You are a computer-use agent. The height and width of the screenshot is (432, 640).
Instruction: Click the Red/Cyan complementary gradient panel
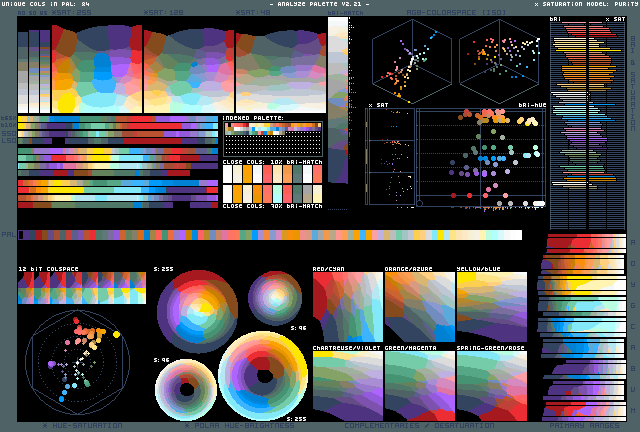click(x=347, y=307)
